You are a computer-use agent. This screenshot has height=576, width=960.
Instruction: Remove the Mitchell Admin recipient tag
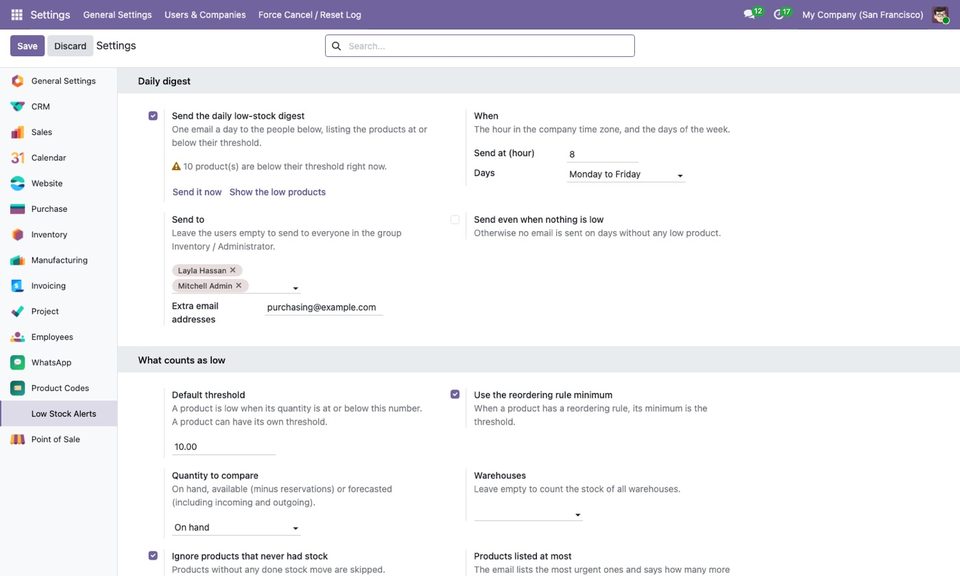click(239, 285)
